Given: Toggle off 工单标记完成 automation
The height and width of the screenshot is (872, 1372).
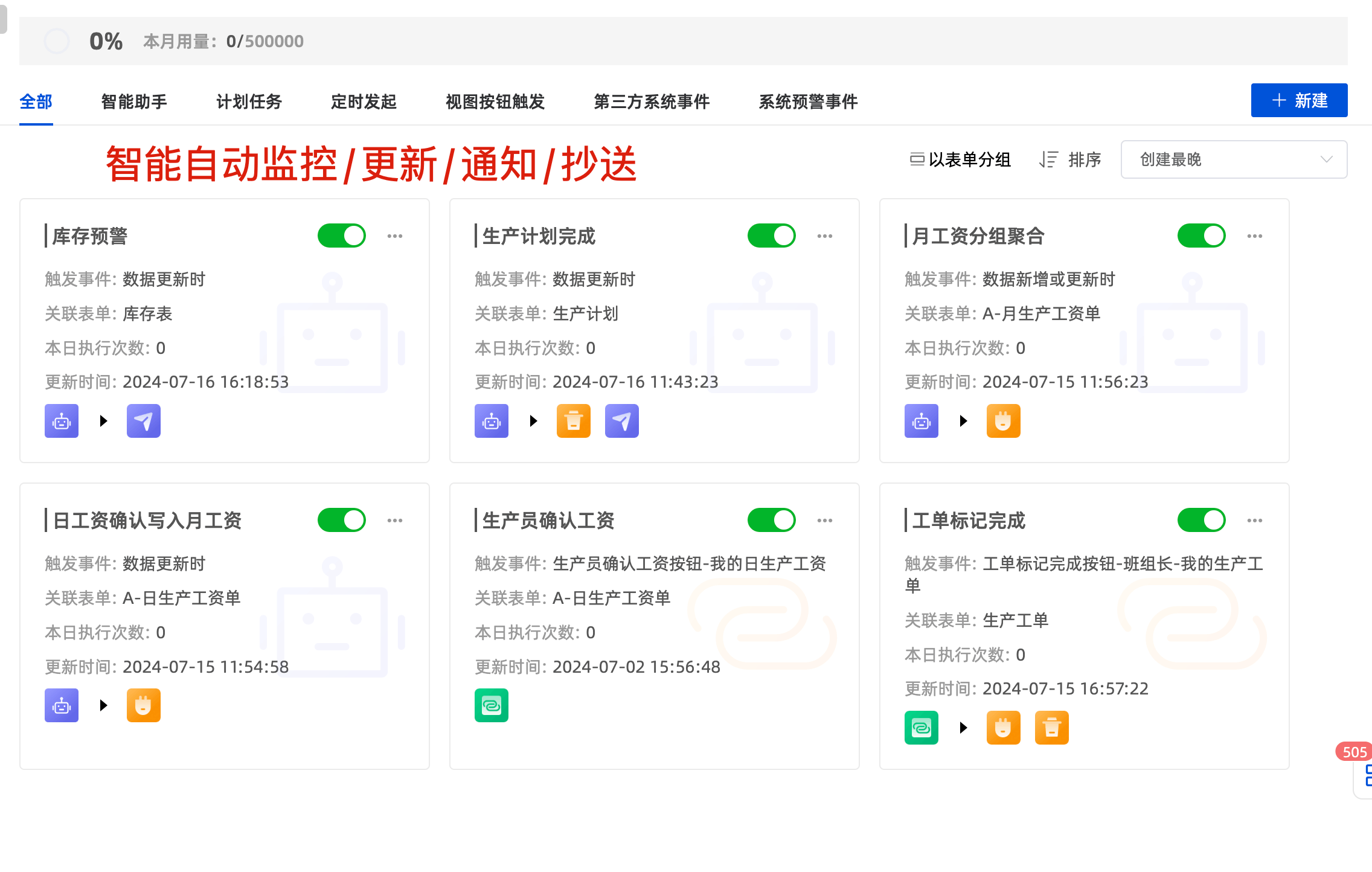Looking at the screenshot, I should coord(1202,520).
